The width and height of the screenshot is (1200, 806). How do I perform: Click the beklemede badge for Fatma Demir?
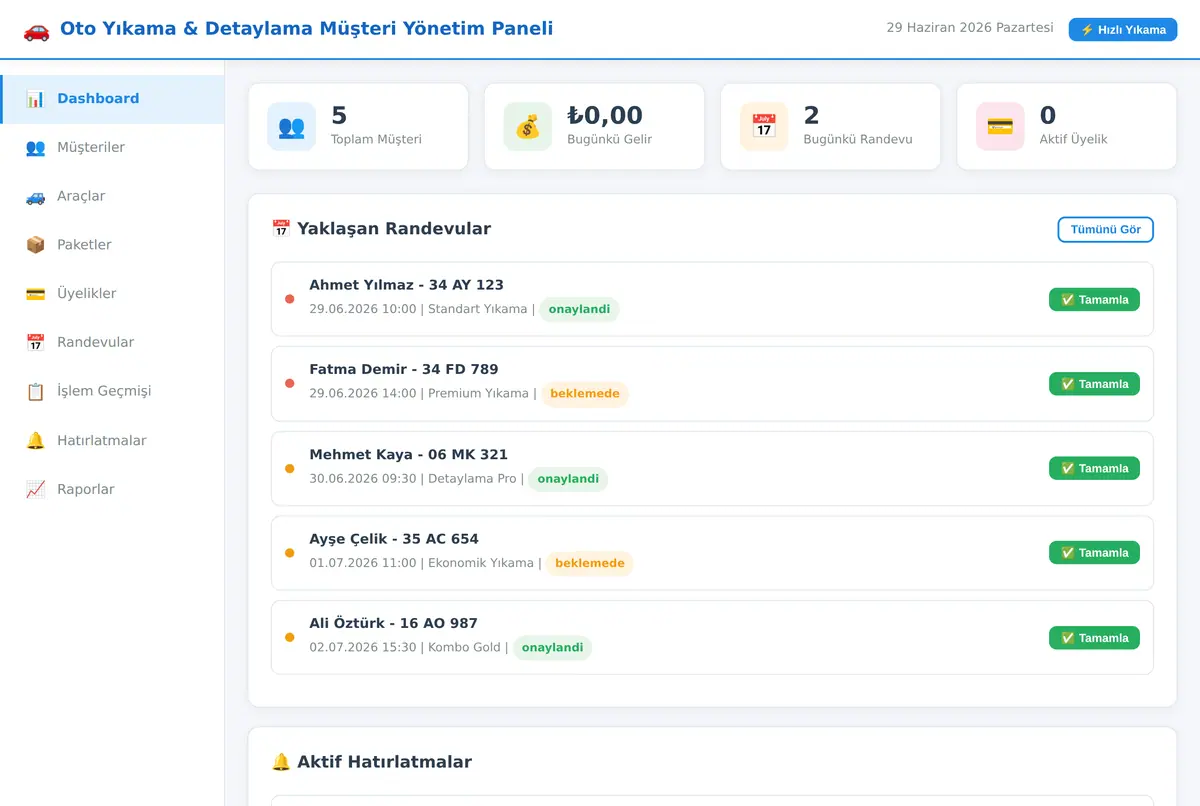[585, 394]
